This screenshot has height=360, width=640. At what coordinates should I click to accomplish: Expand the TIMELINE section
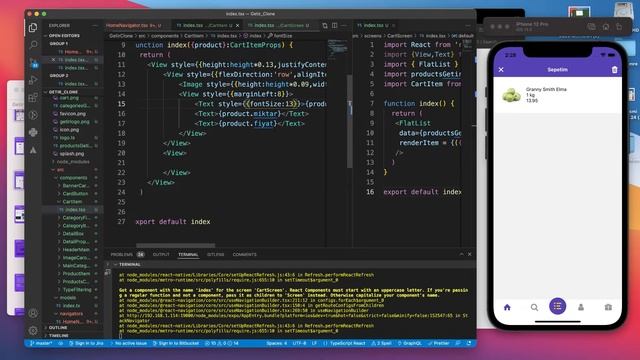59,335
